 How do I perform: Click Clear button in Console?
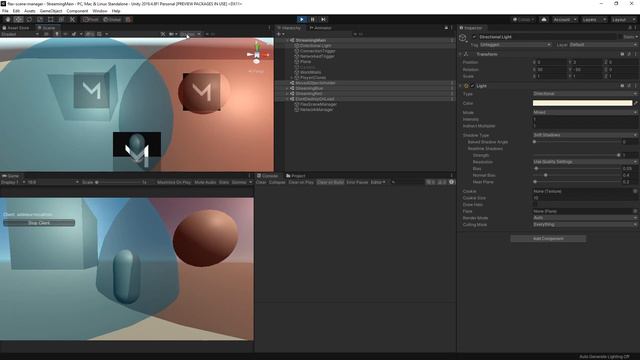pos(261,182)
